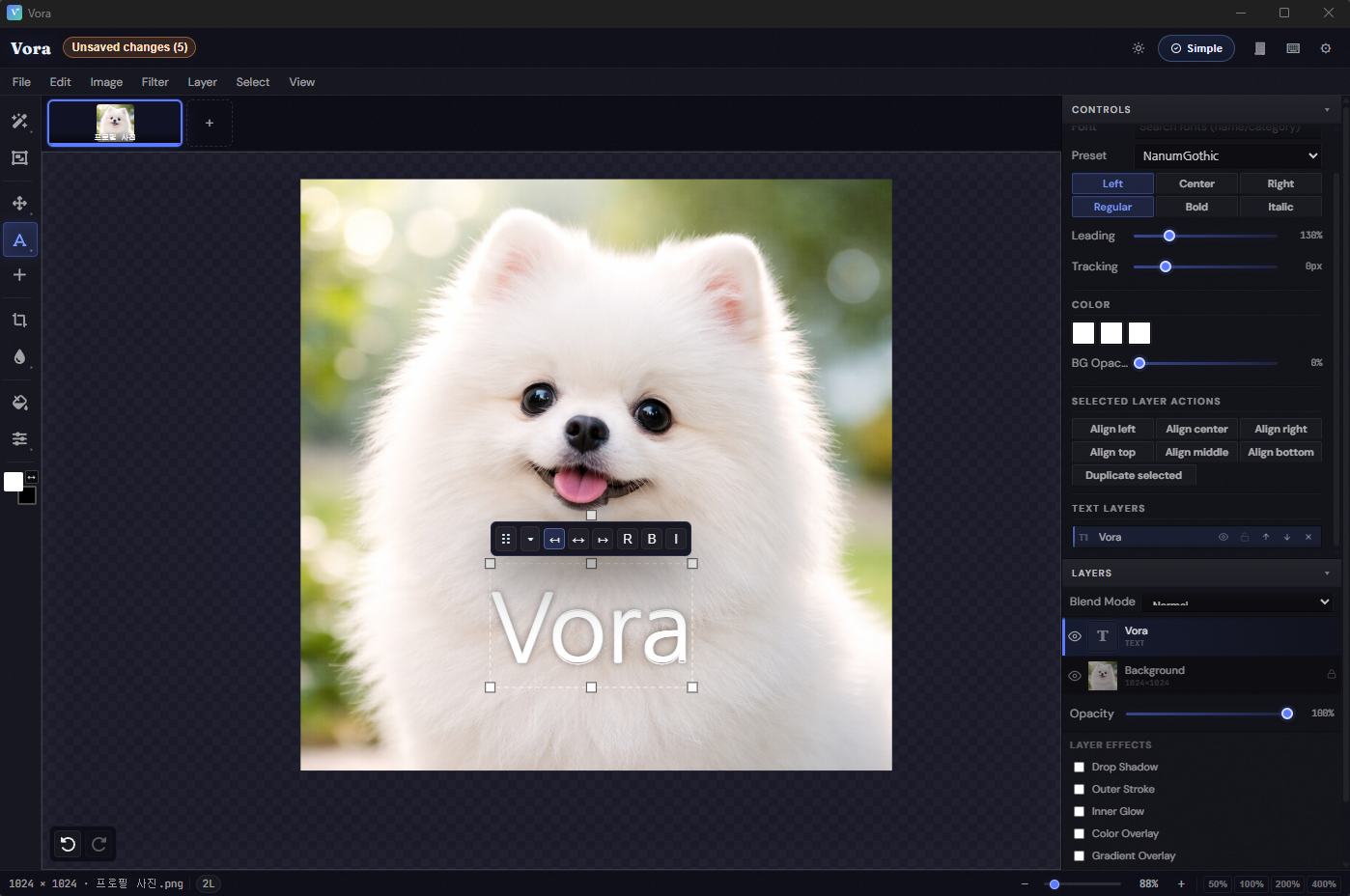Select the Crop tool
This screenshot has width=1350, height=896.
click(x=20, y=320)
